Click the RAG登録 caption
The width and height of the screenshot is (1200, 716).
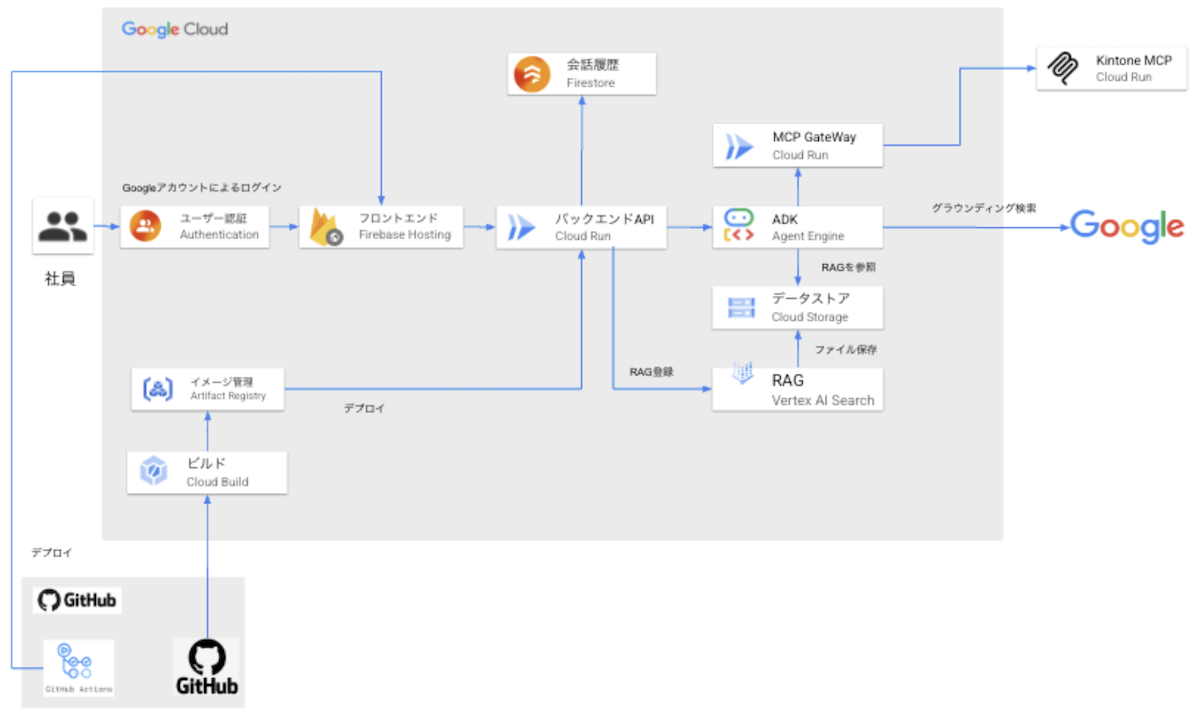point(652,371)
